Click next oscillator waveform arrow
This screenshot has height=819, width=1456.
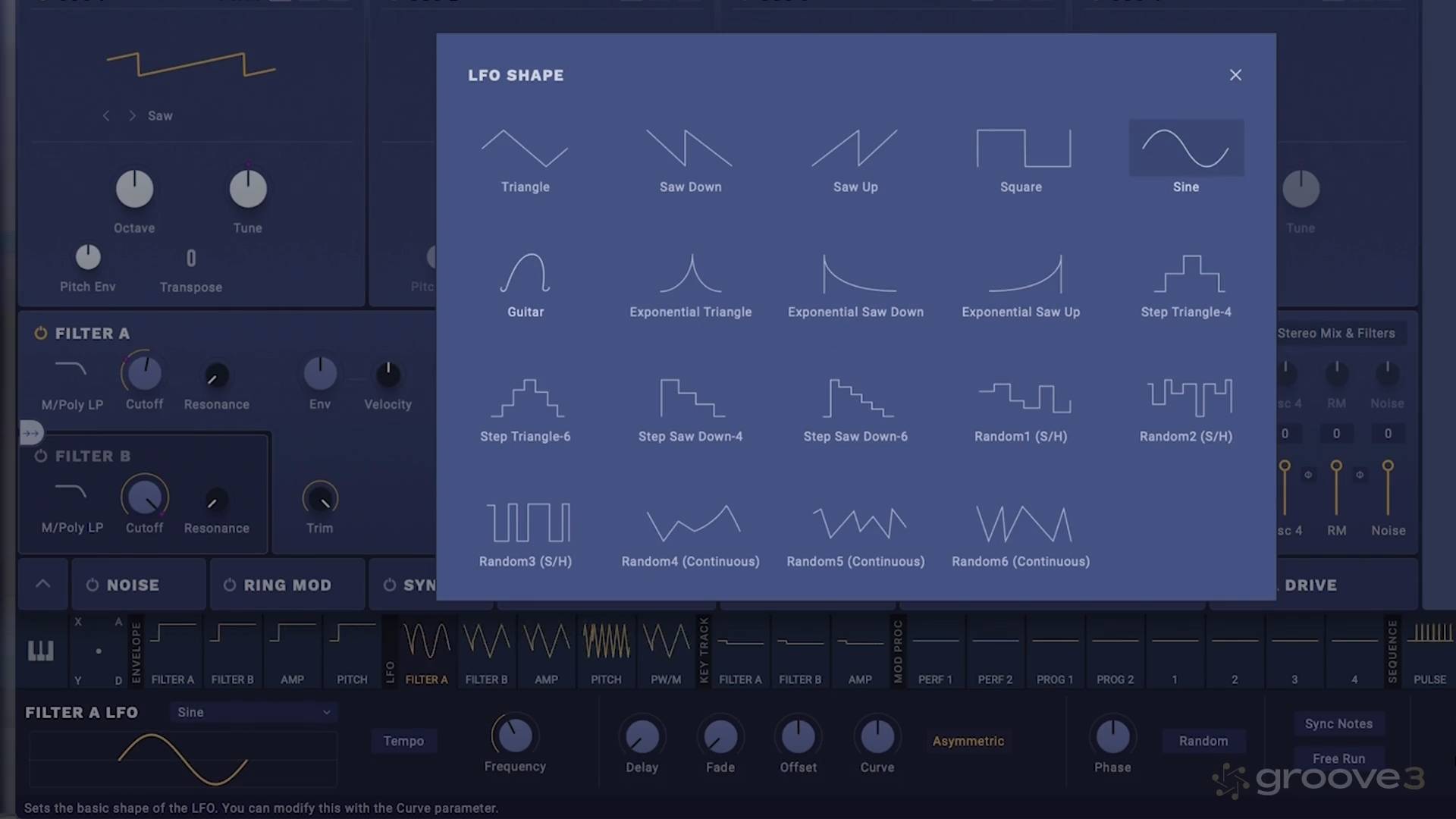coord(132,116)
